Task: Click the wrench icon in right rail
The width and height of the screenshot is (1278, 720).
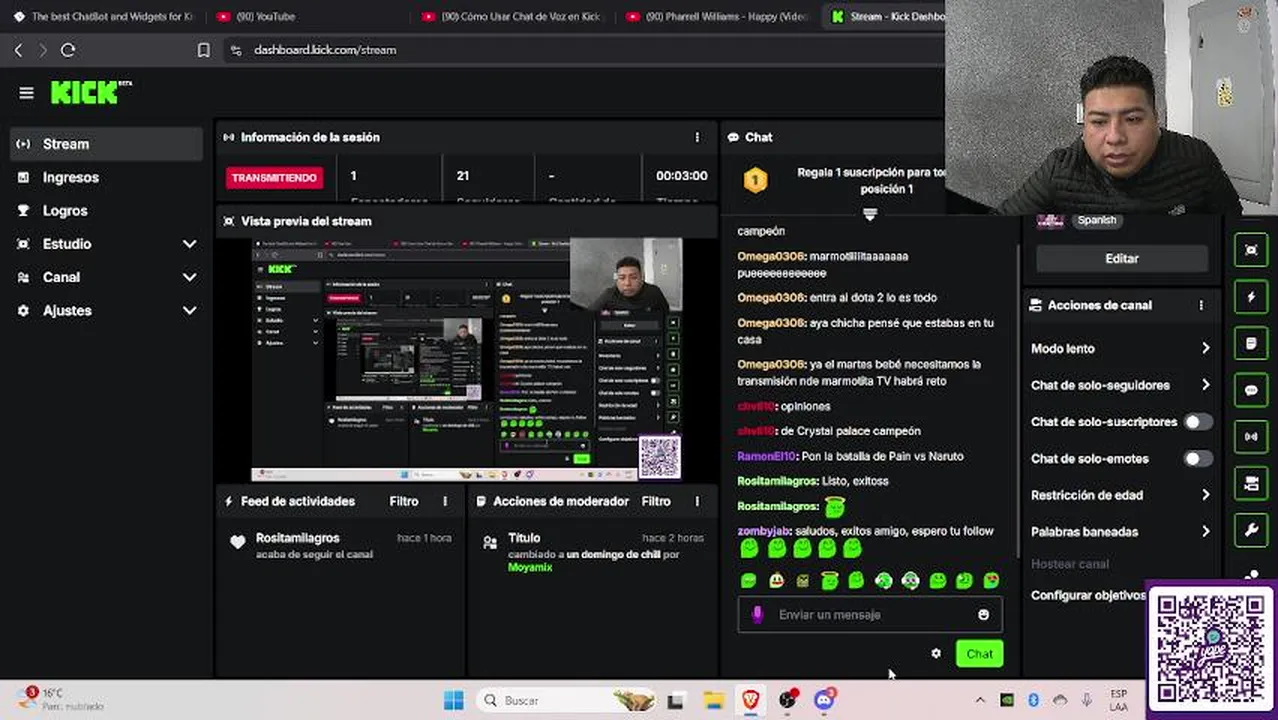Action: (1251, 531)
